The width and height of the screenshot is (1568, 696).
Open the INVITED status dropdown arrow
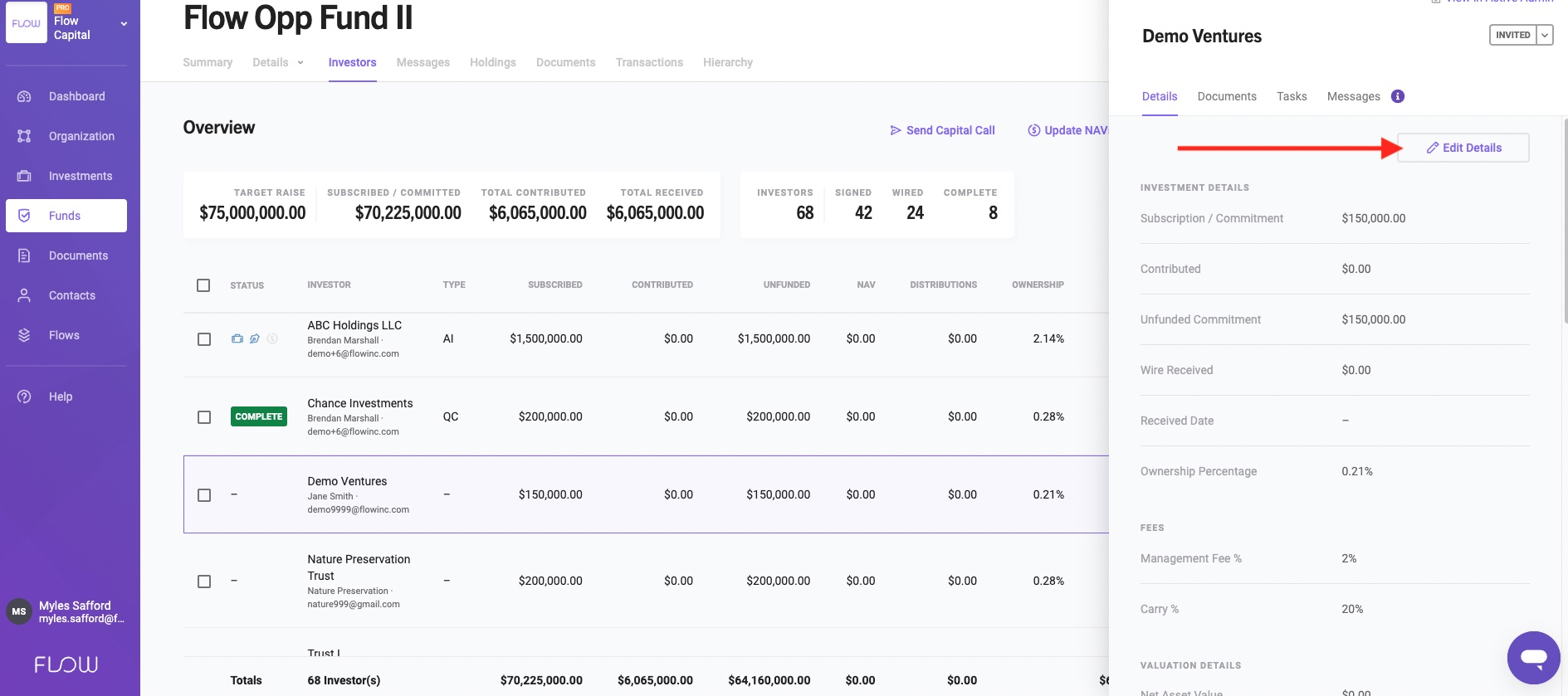(1545, 35)
